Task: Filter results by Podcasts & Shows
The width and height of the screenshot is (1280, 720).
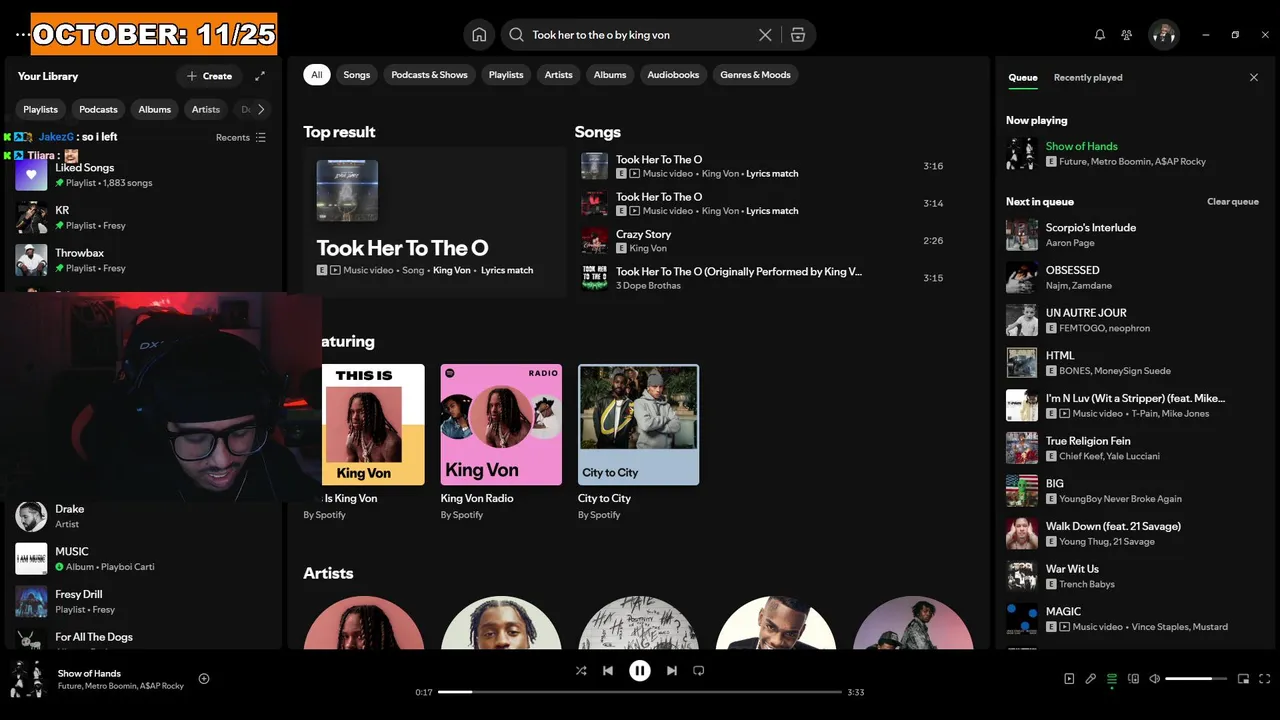Action: pos(429,75)
